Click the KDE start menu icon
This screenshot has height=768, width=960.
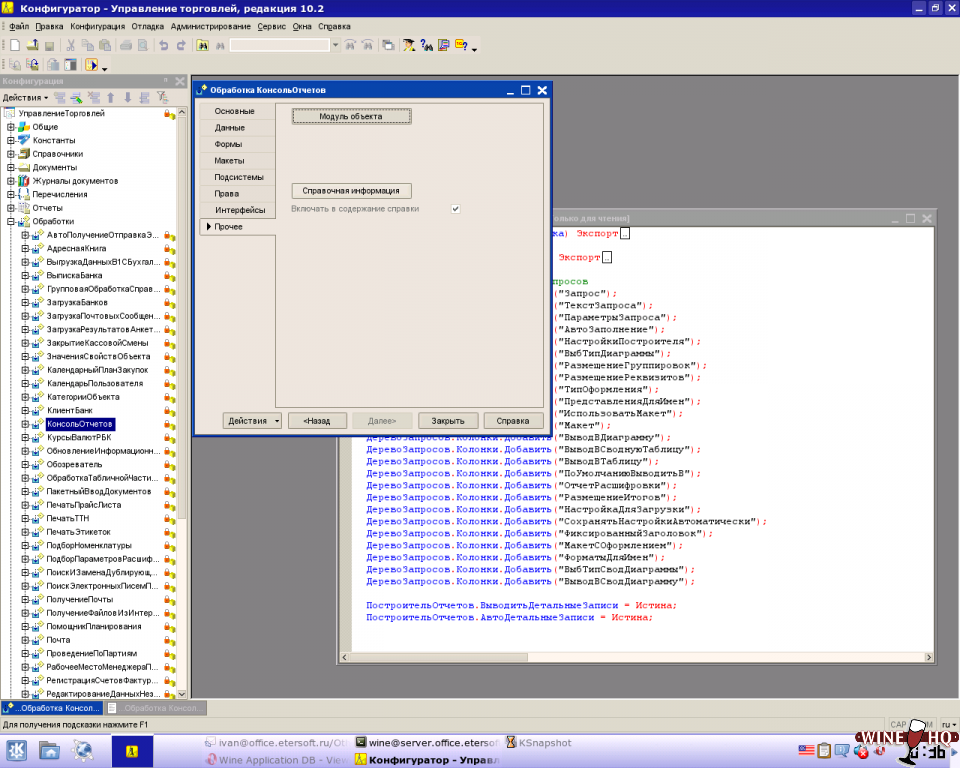[17, 749]
